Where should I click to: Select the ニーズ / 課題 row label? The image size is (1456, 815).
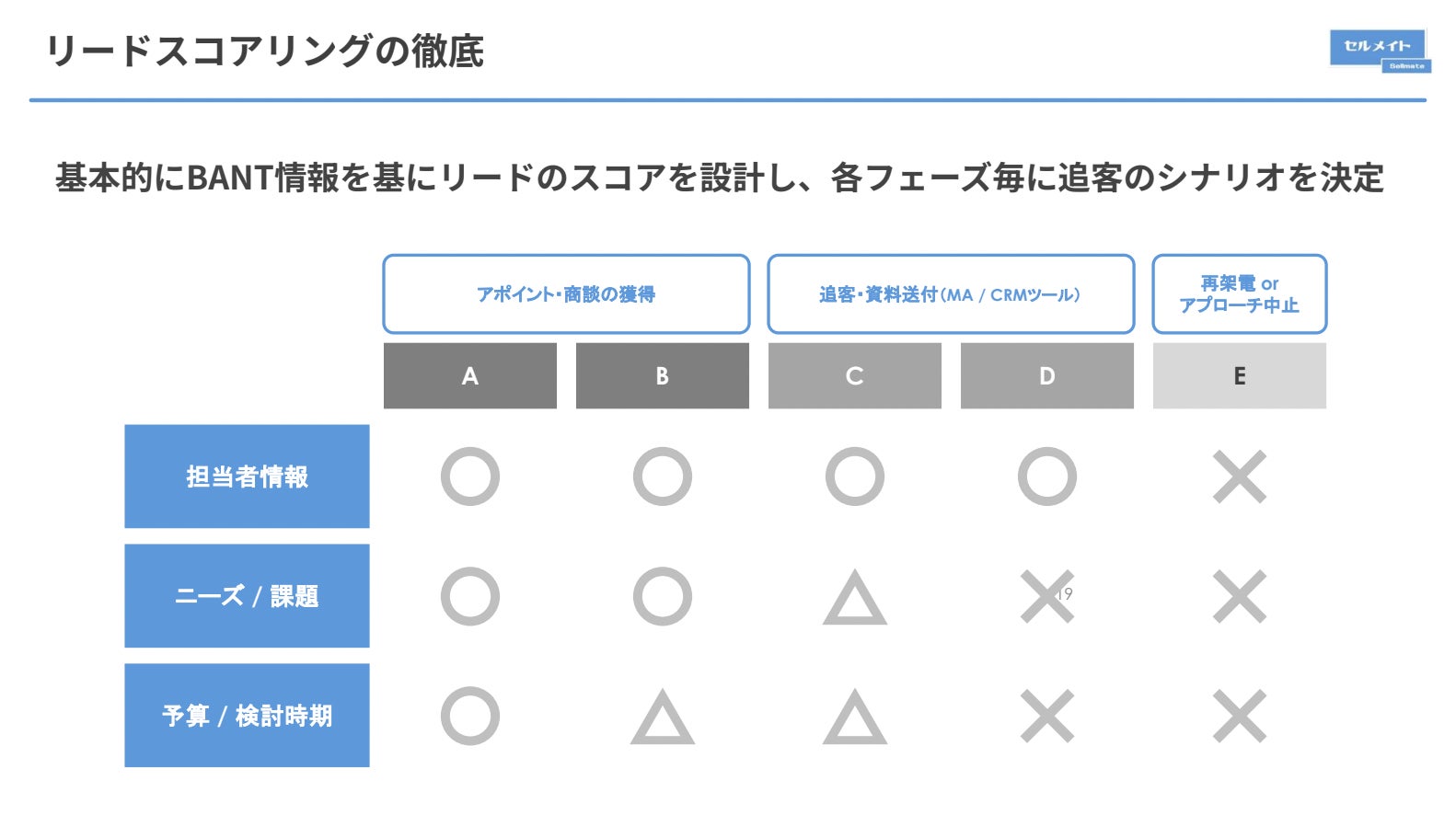[247, 596]
